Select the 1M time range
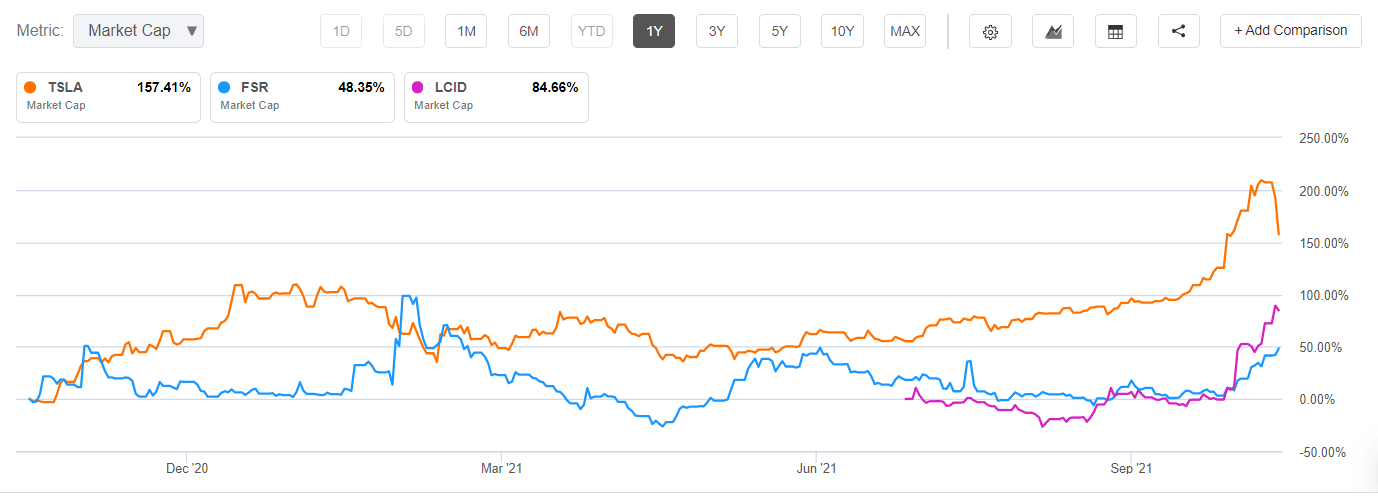Screen dimensions: 1378x496 point(466,31)
